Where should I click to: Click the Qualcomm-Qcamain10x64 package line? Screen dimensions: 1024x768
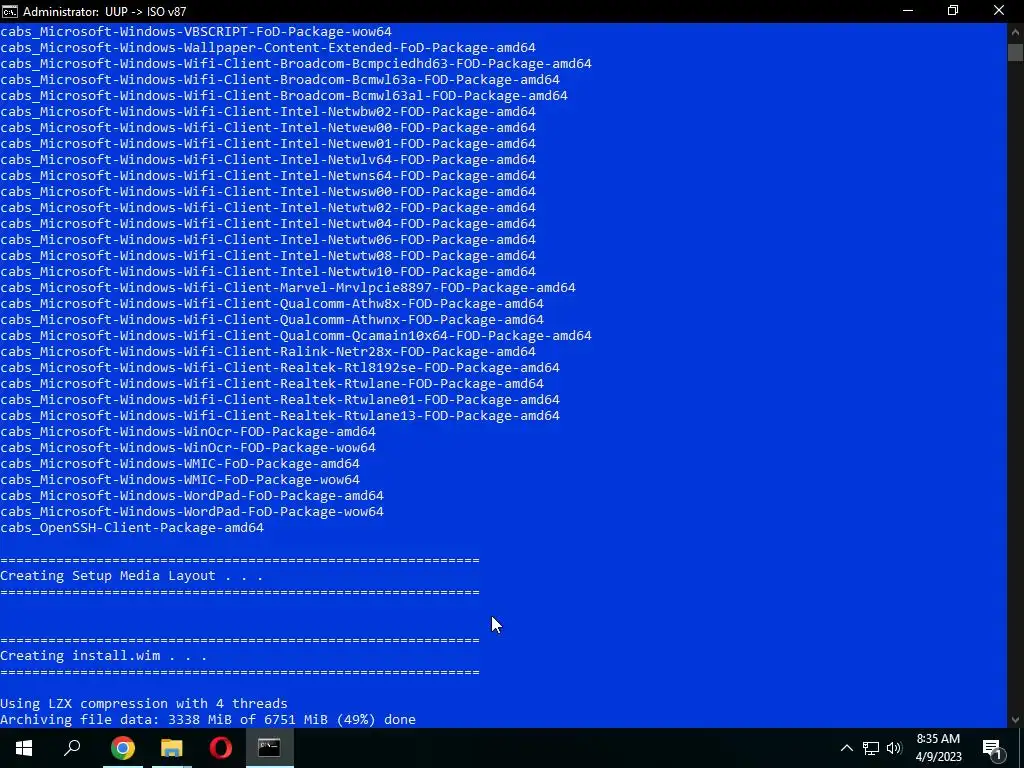coord(296,336)
